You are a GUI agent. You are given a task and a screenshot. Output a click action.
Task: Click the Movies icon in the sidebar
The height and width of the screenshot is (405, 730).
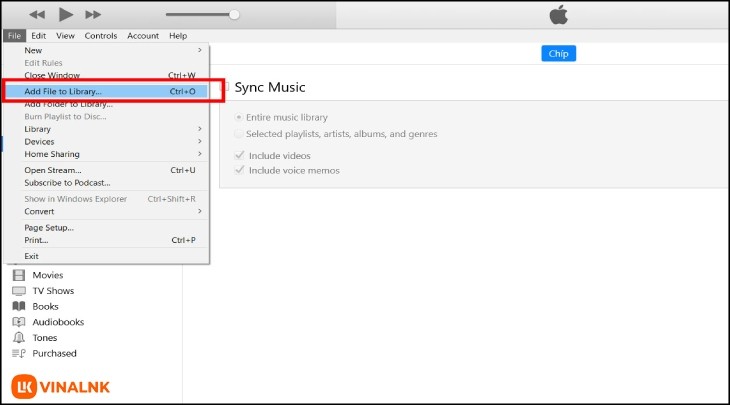(x=18, y=275)
